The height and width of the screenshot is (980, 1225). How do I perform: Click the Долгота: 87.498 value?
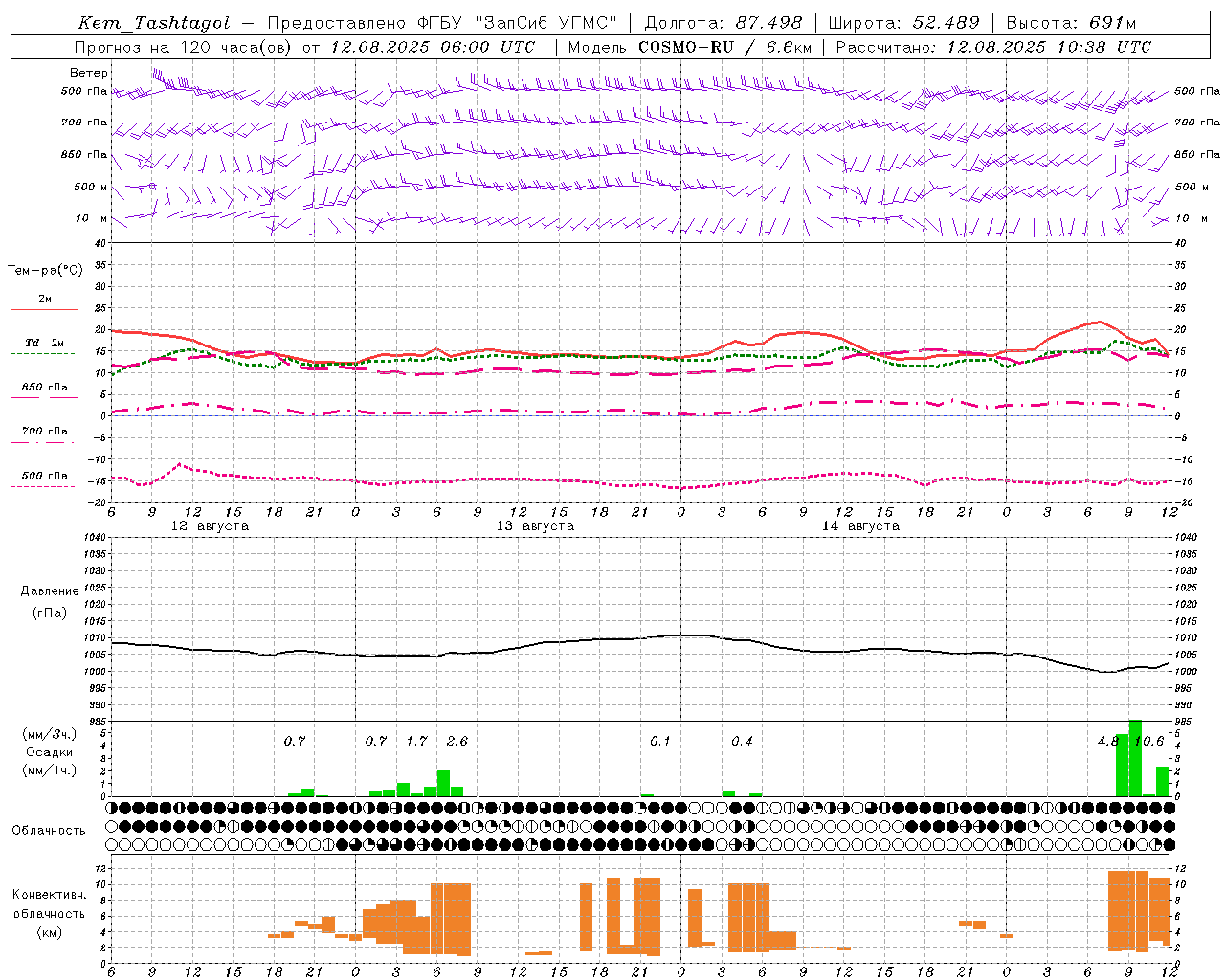click(724, 23)
